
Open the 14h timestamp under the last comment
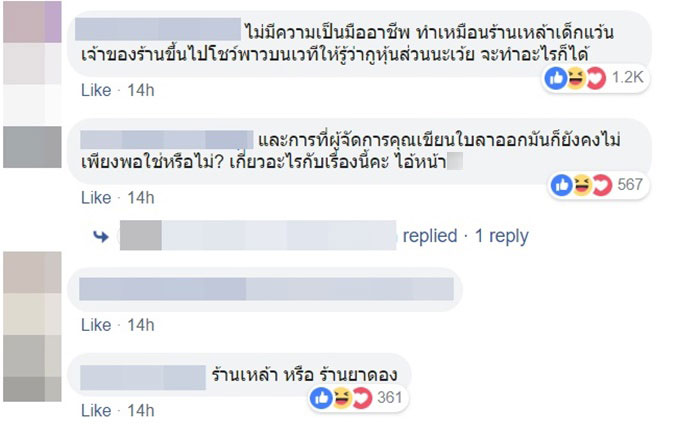click(141, 411)
